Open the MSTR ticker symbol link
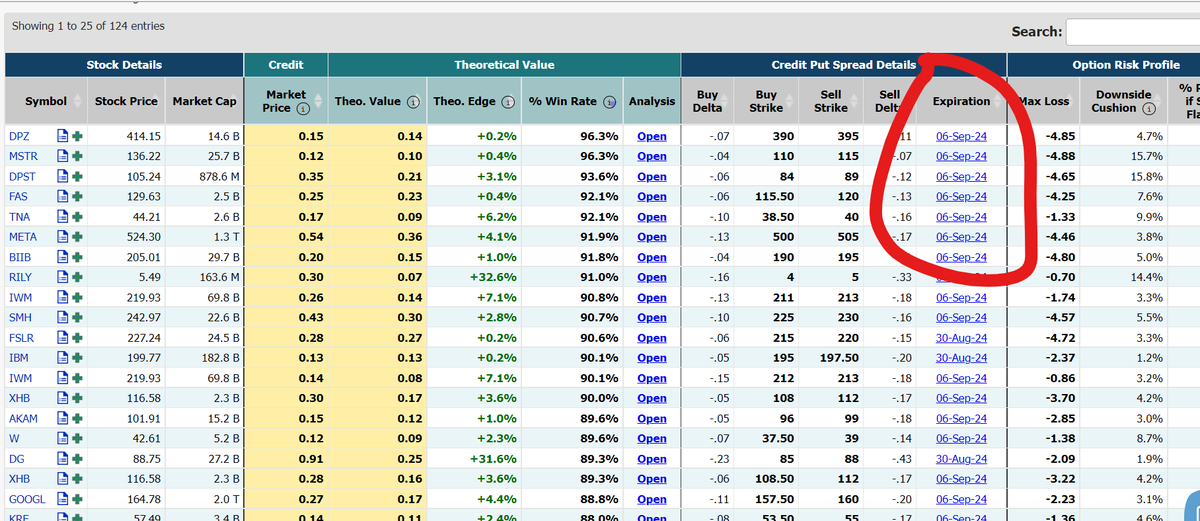This screenshot has height=521, width=1200. point(24,156)
